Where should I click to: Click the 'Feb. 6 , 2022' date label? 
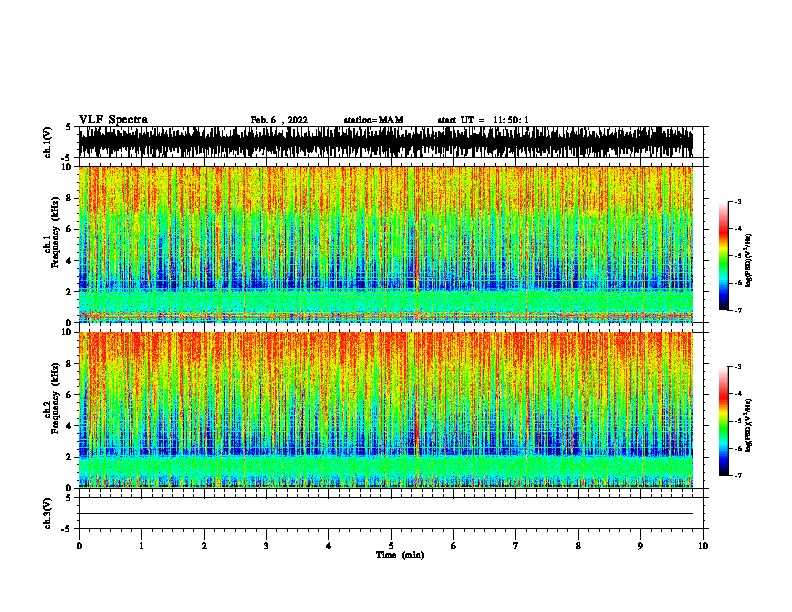(x=279, y=120)
